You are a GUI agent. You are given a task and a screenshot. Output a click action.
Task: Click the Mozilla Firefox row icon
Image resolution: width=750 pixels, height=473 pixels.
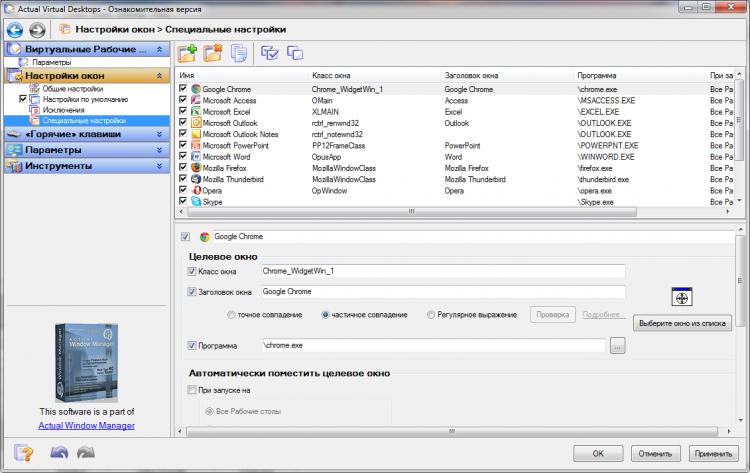[x=196, y=168]
